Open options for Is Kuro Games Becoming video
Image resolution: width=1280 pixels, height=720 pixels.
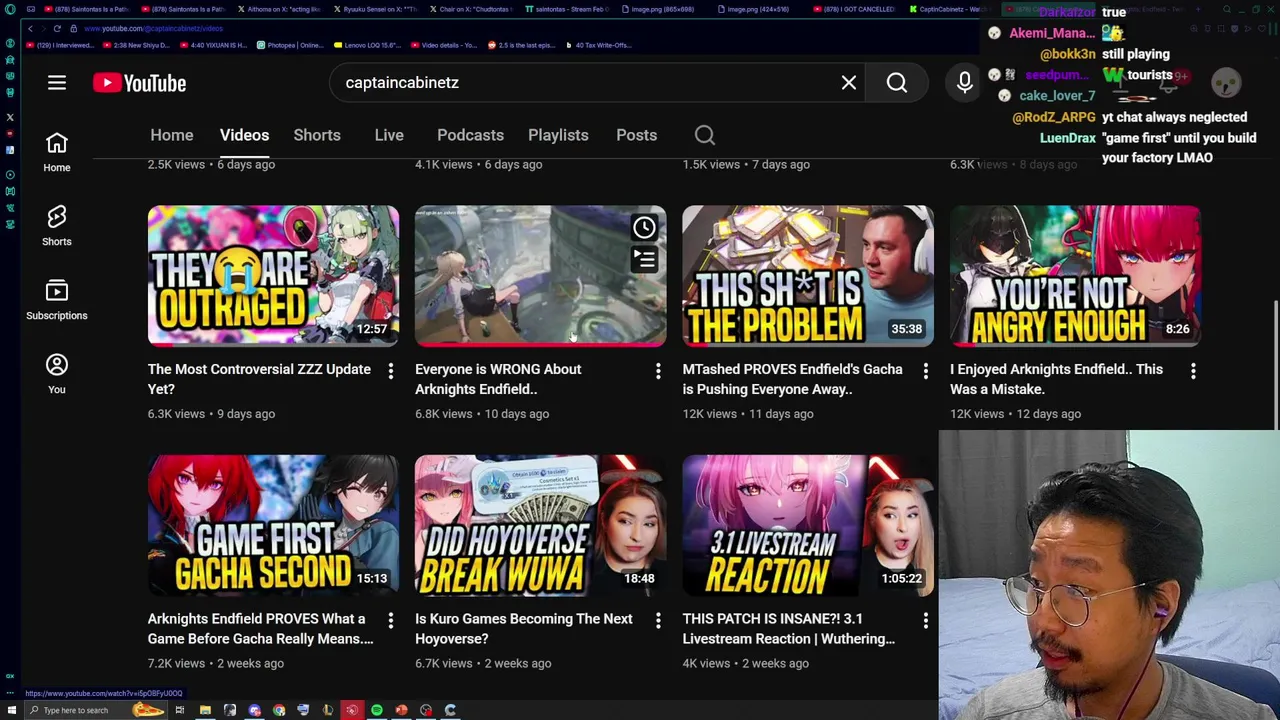pos(658,621)
